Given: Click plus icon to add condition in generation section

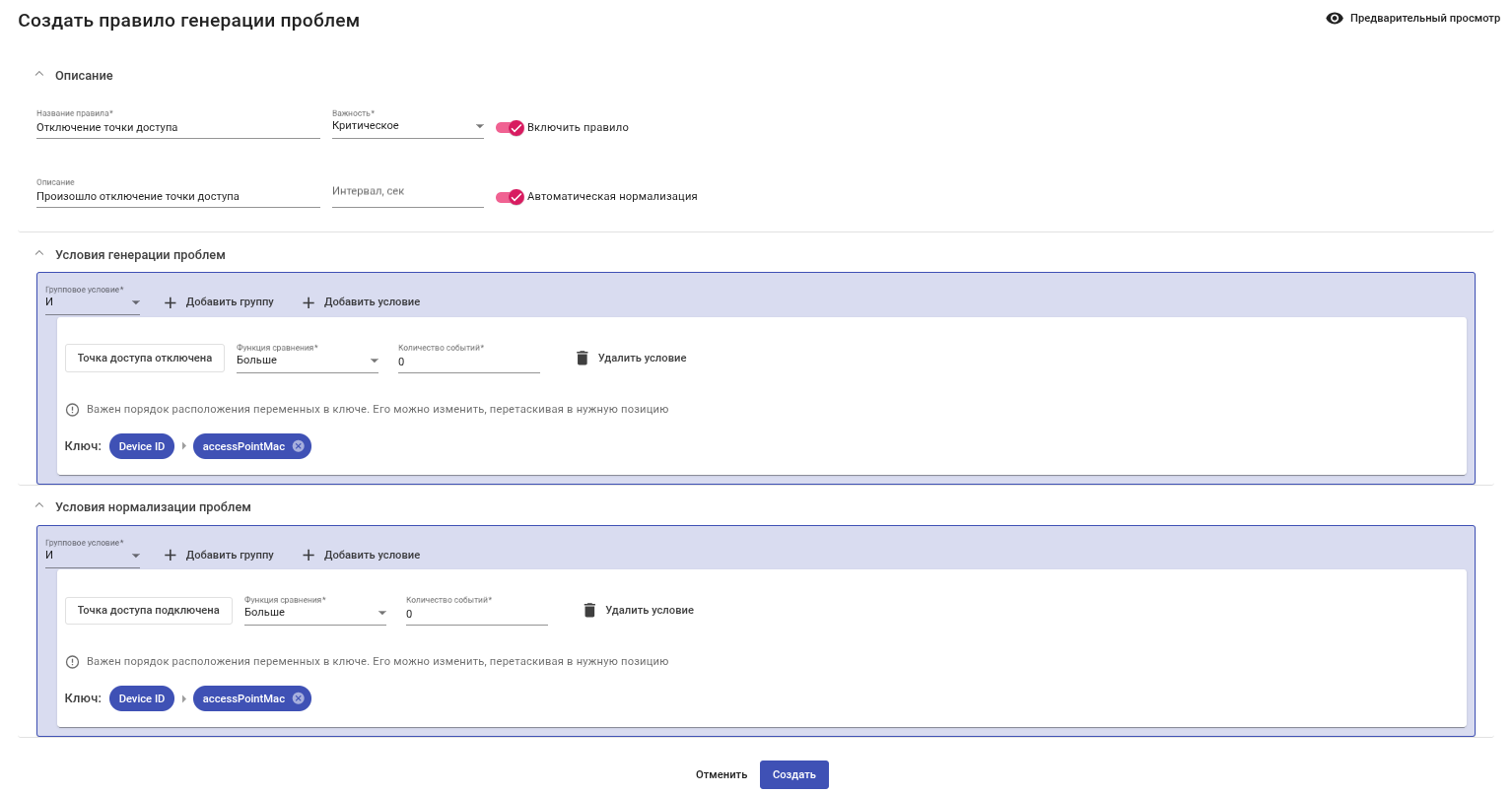Looking at the screenshot, I should coord(309,302).
